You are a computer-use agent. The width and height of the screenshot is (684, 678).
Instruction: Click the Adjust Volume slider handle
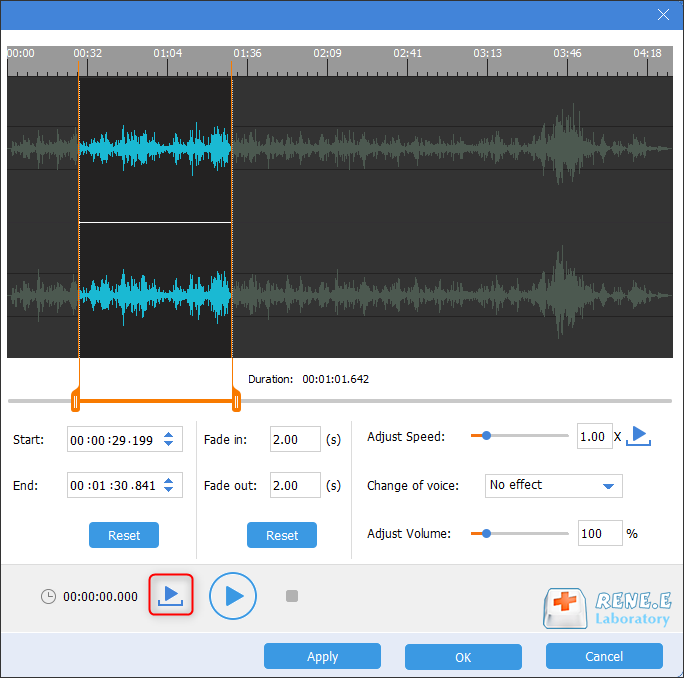click(486, 533)
